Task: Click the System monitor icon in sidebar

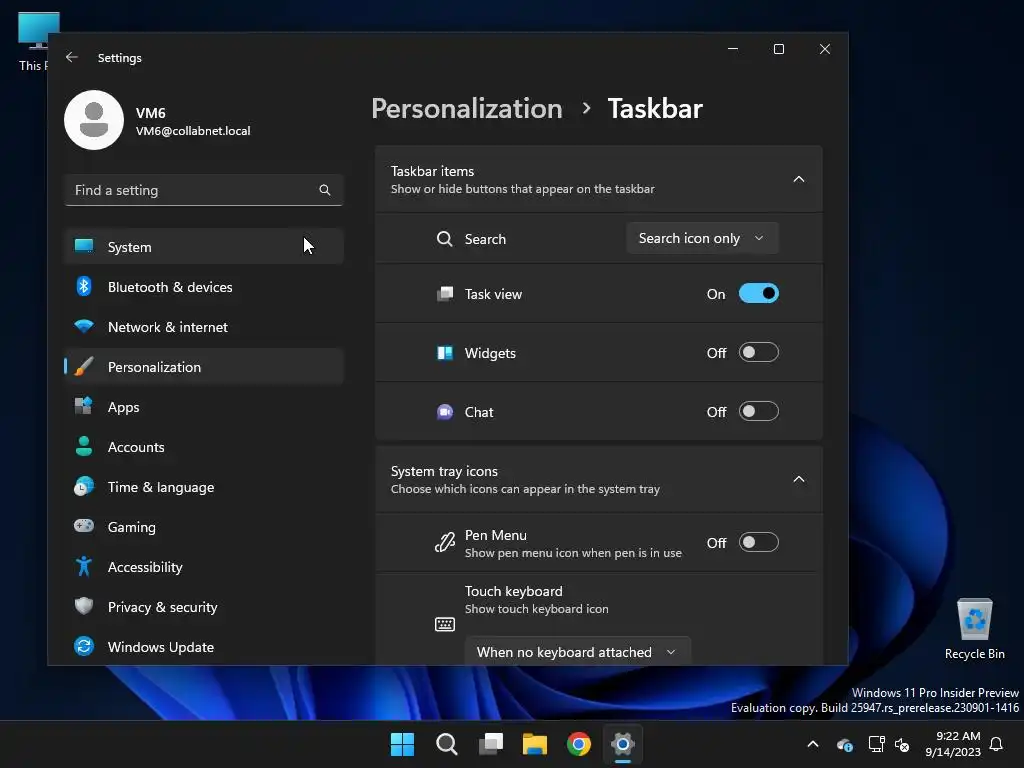Action: click(x=84, y=246)
